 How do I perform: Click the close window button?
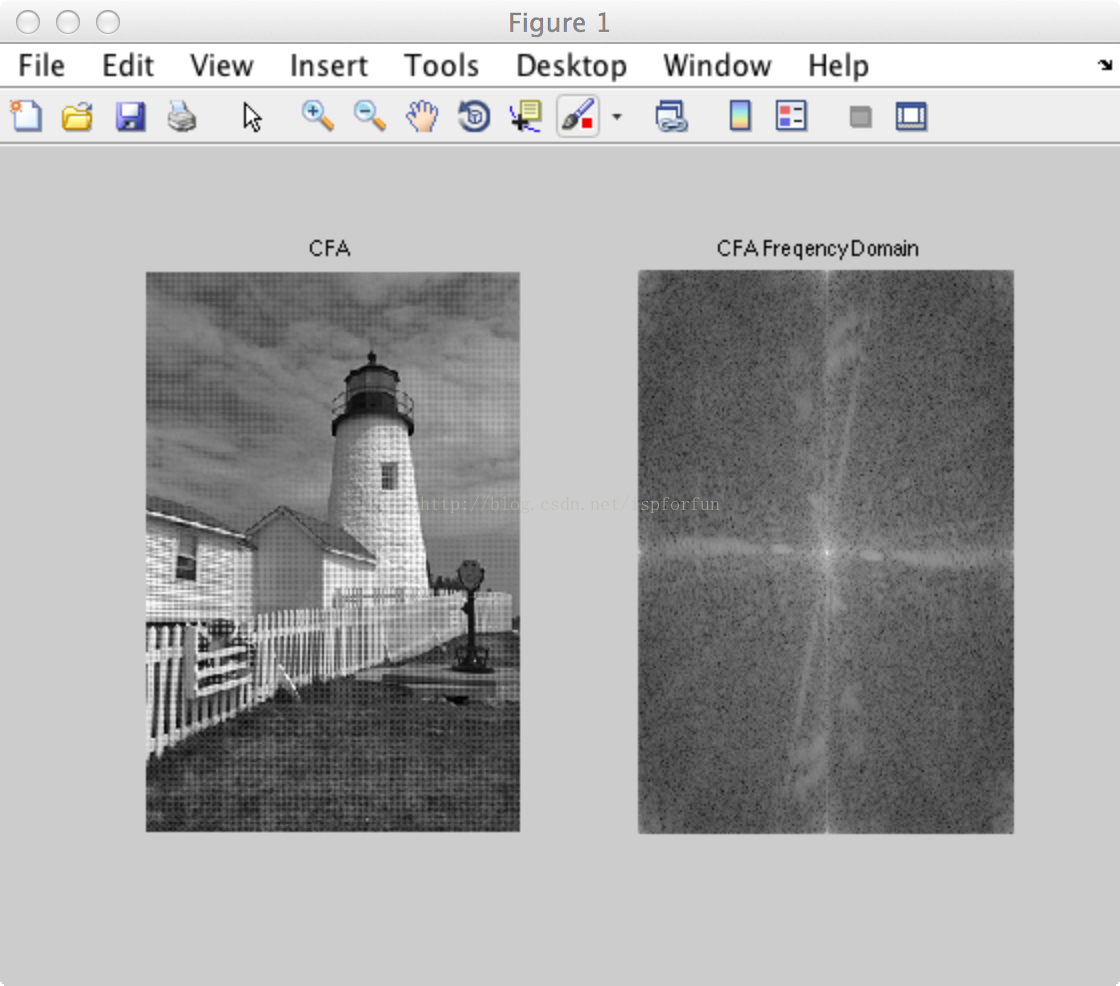click(28, 22)
